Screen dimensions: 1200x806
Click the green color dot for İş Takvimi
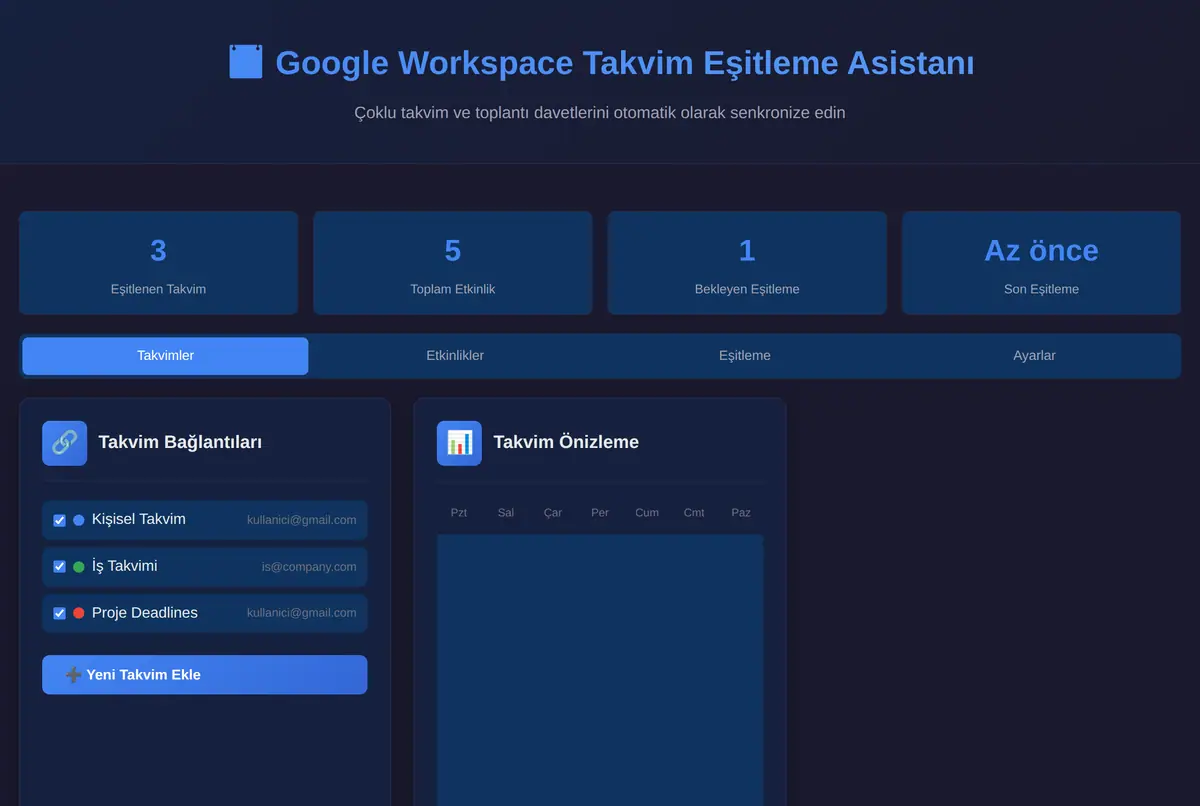click(x=79, y=567)
